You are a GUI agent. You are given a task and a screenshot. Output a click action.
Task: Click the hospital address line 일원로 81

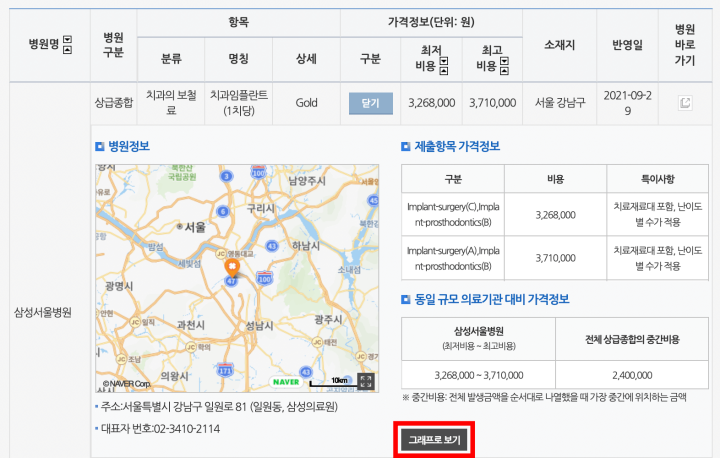(219, 407)
